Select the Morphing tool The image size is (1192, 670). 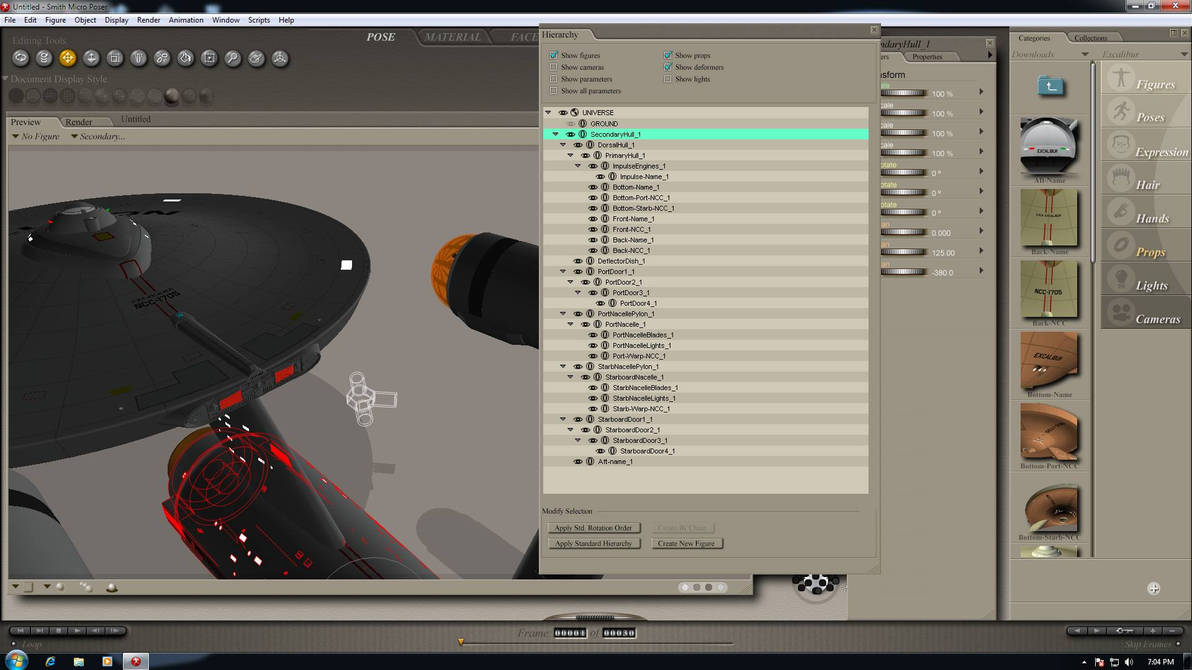point(256,58)
